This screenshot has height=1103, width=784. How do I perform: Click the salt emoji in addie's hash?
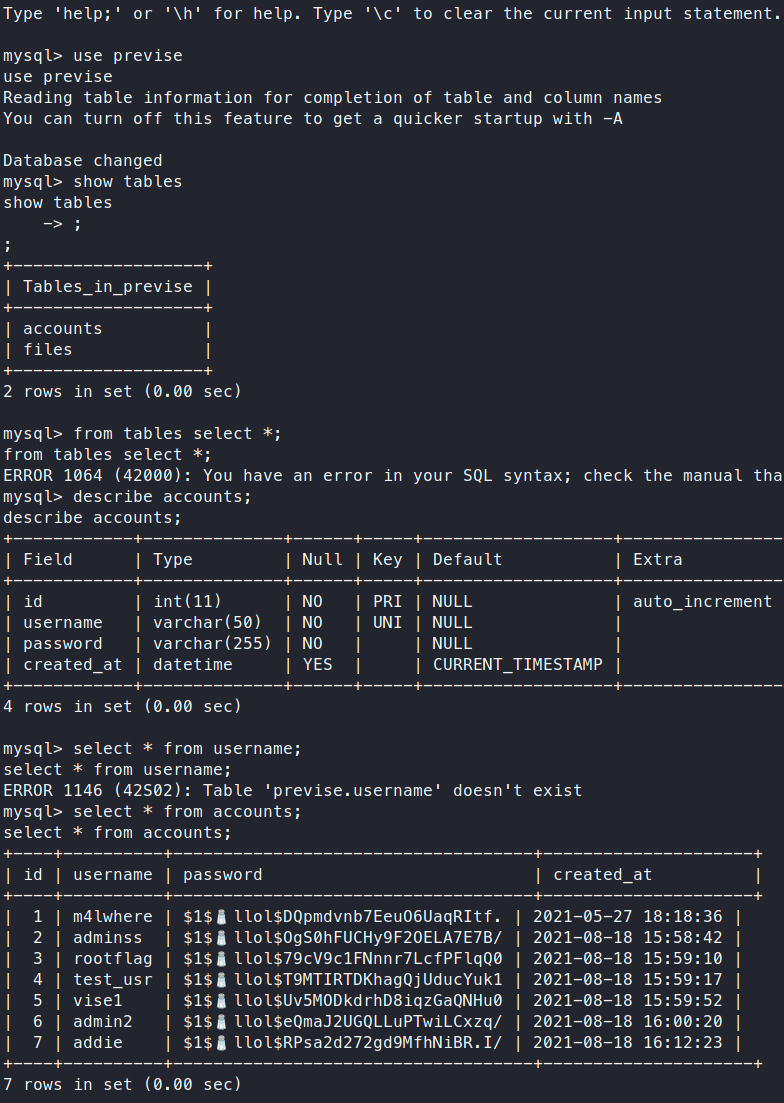pos(223,1042)
